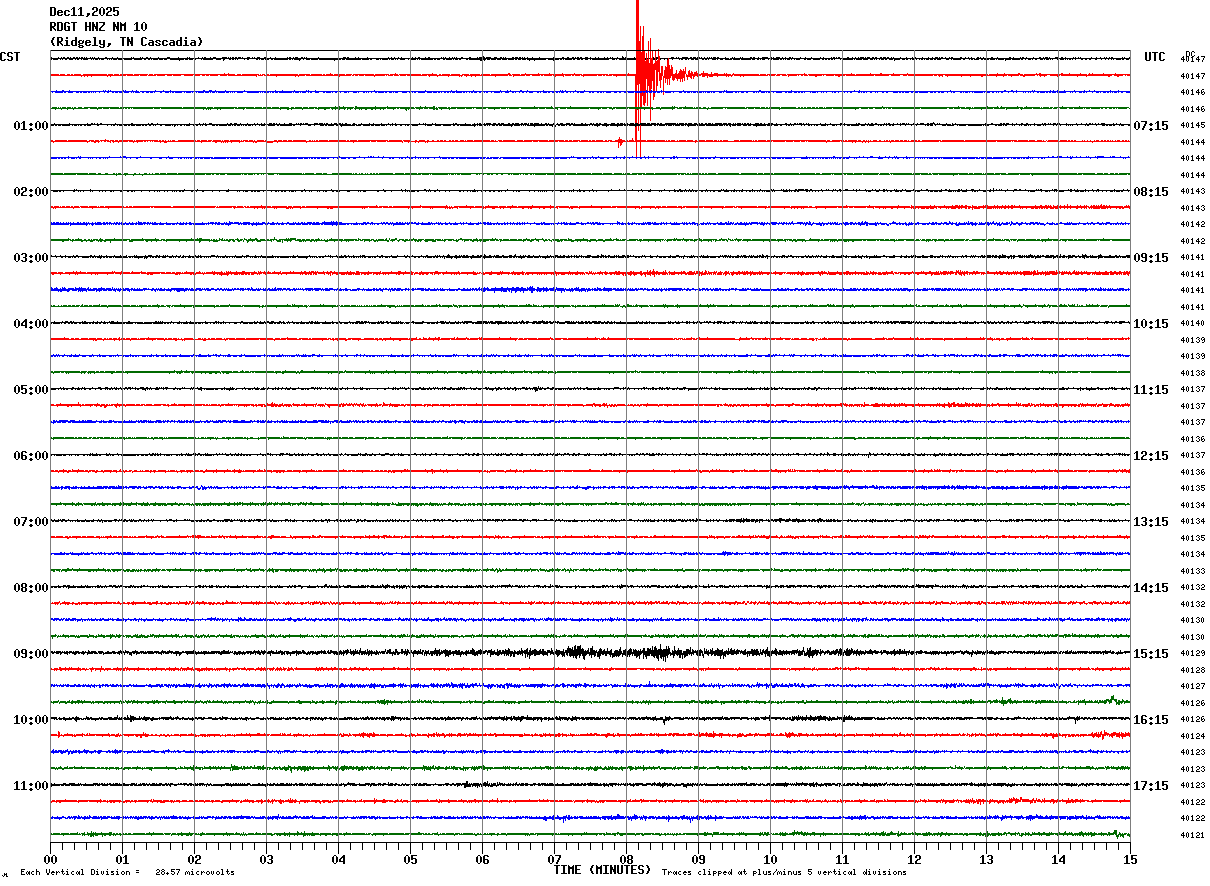Click the 13:15 UTC time label

1151,522
